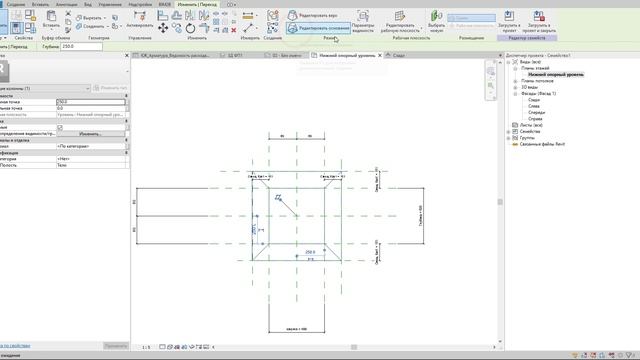The height and width of the screenshot is (360, 640).
Task: Click the Measure between two points icon
Action: (248, 28)
